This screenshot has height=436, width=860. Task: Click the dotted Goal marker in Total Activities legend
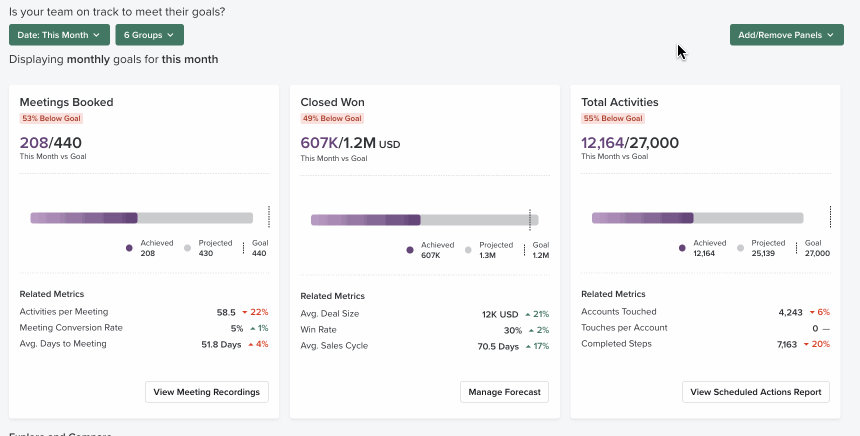click(x=796, y=248)
